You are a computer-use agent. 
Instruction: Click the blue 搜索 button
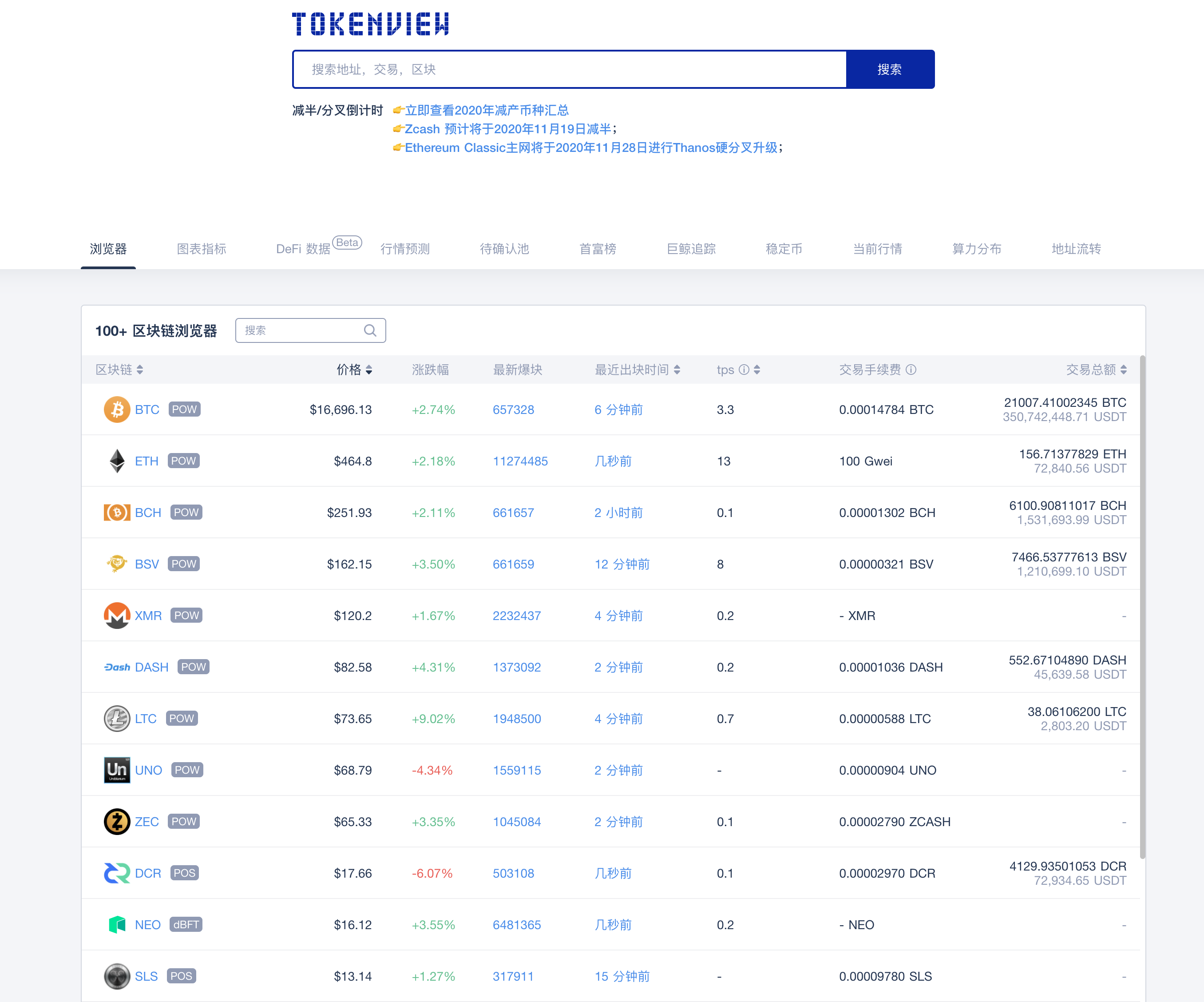(x=890, y=69)
